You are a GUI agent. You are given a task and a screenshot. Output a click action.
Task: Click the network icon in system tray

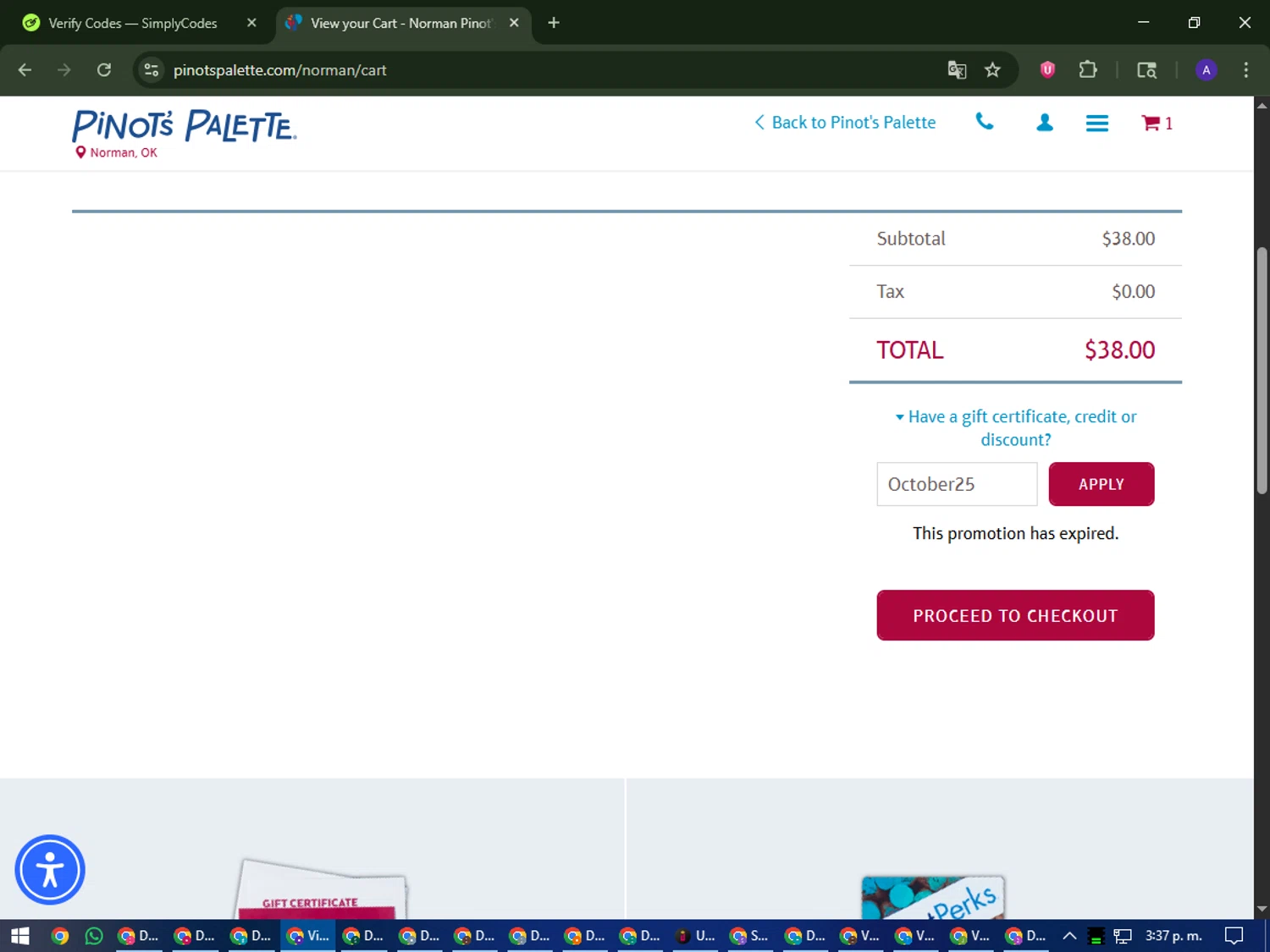[1123, 936]
